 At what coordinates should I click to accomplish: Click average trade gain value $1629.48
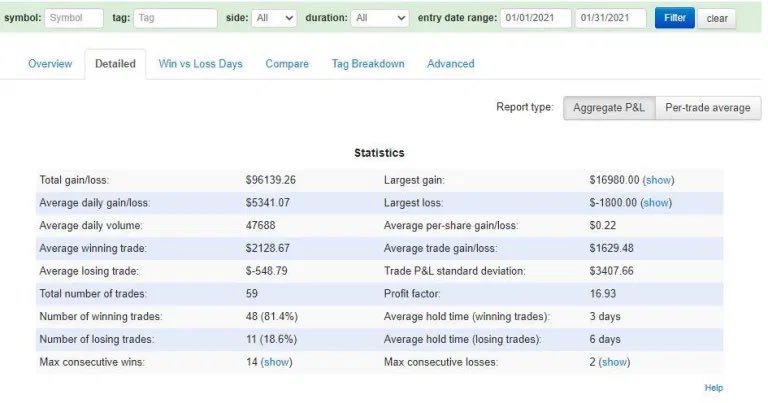click(611, 248)
